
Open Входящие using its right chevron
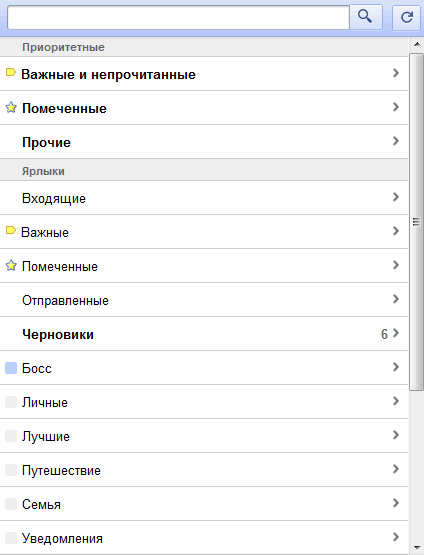pos(396,197)
